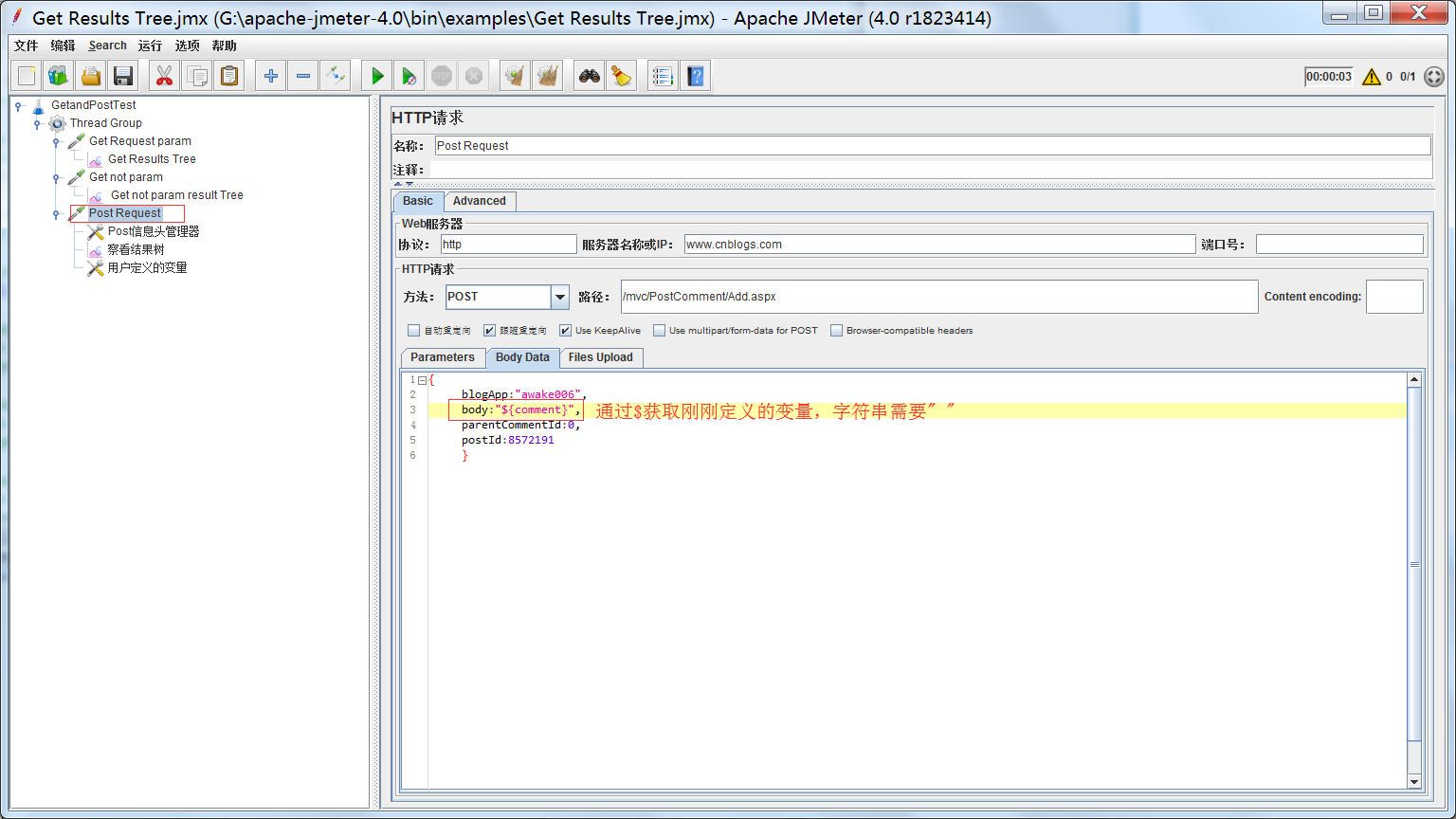
Task: Click the Help question mark icon
Action: pos(696,76)
